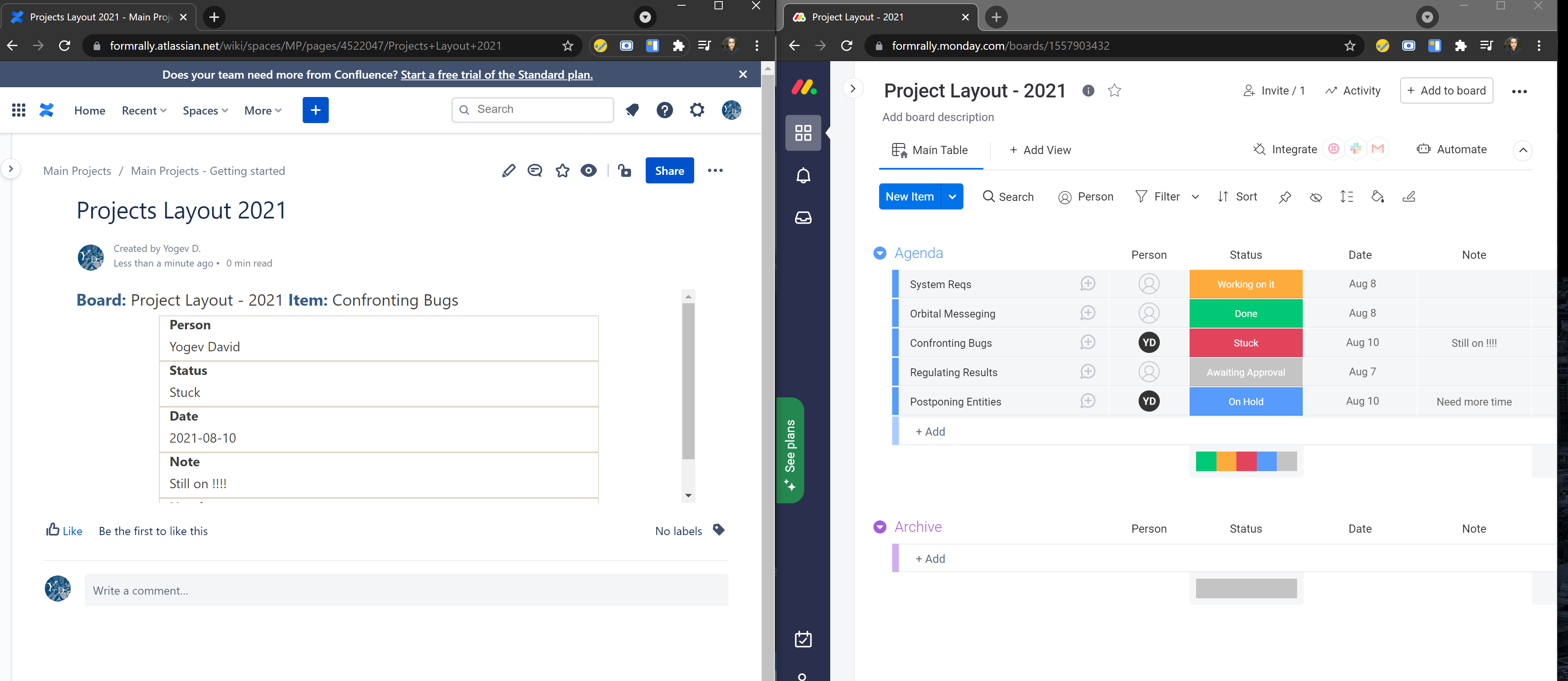
Task: Click the Confluence app switcher grid icon
Action: coord(19,110)
